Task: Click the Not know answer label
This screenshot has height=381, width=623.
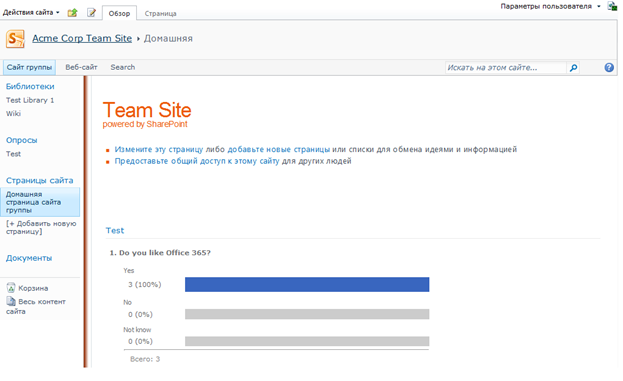Action: pos(137,330)
